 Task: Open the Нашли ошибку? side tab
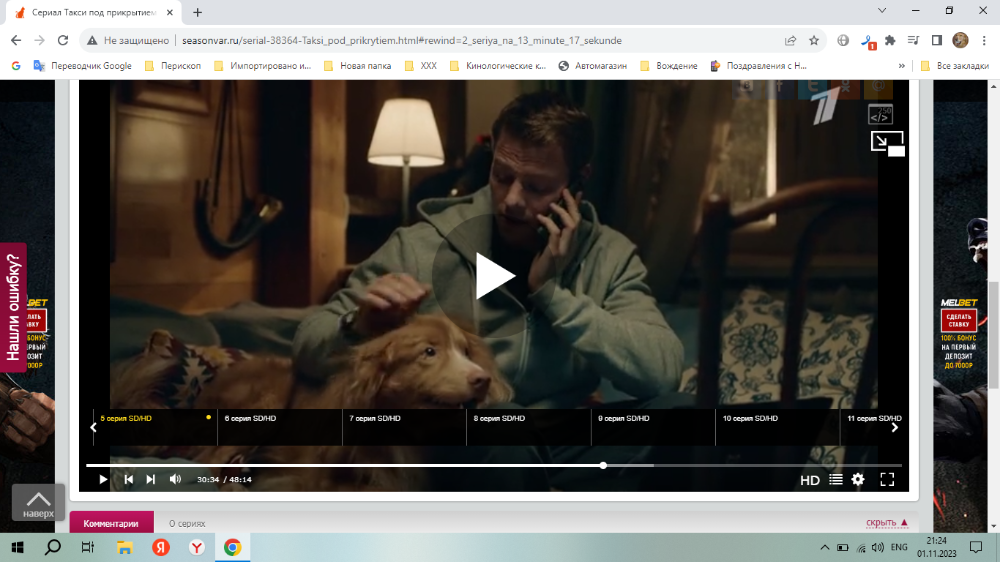[x=13, y=307]
